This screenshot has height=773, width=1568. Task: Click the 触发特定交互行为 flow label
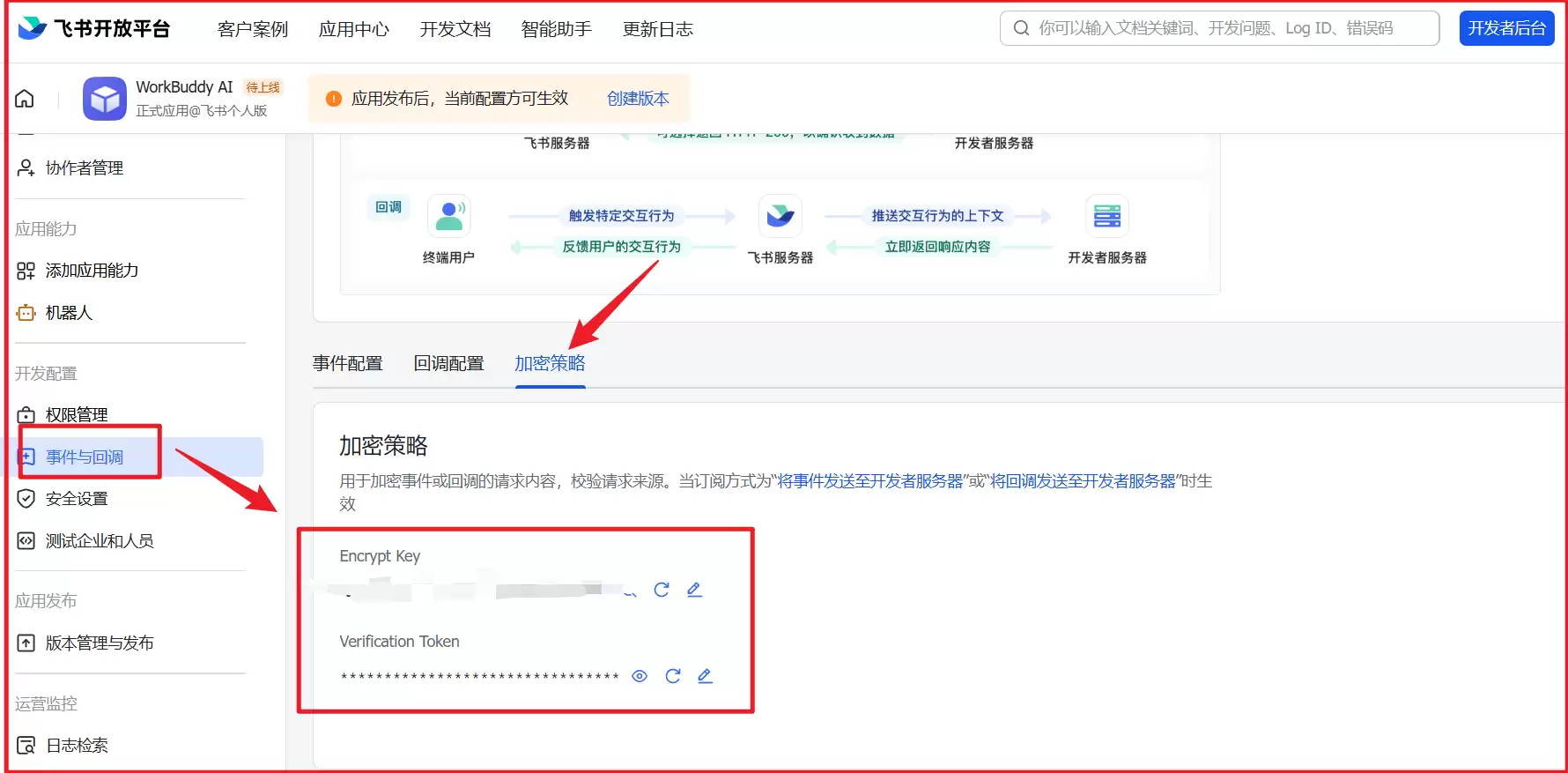pos(621,216)
